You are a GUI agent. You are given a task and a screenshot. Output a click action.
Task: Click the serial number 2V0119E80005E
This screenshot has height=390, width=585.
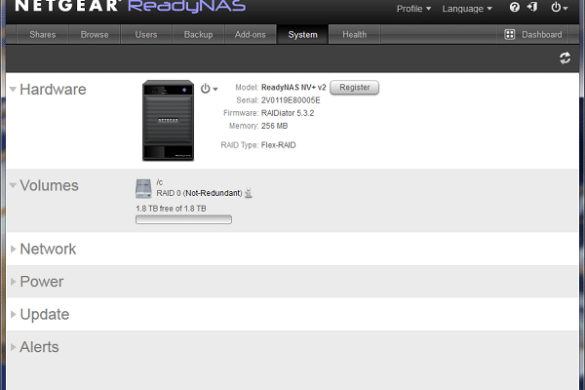click(291, 100)
